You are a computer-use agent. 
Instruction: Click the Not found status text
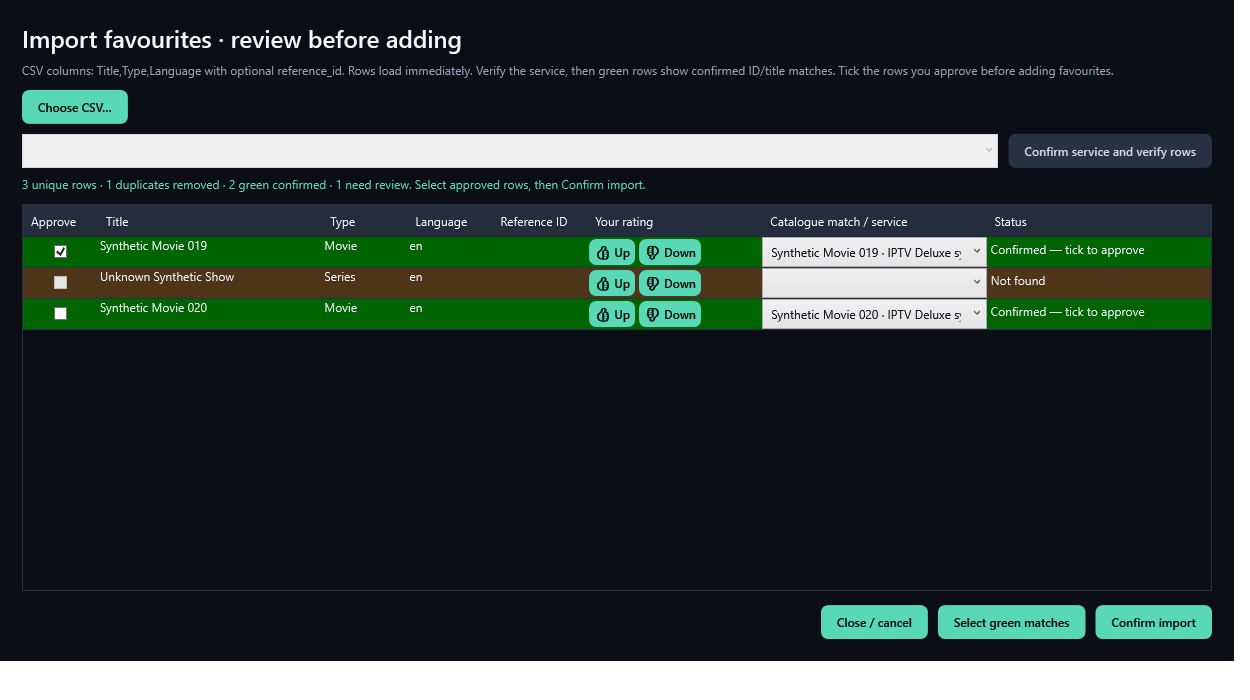point(1018,281)
